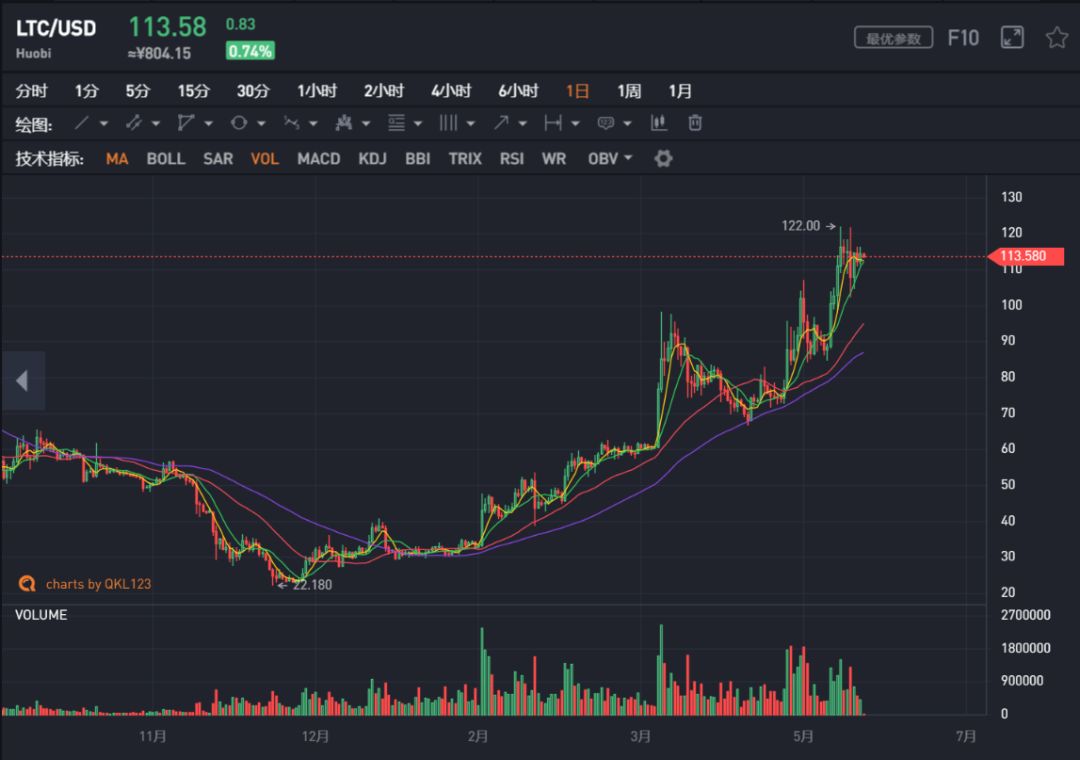The height and width of the screenshot is (760, 1080).
Task: Enable the BOLL indicator
Action: click(166, 158)
